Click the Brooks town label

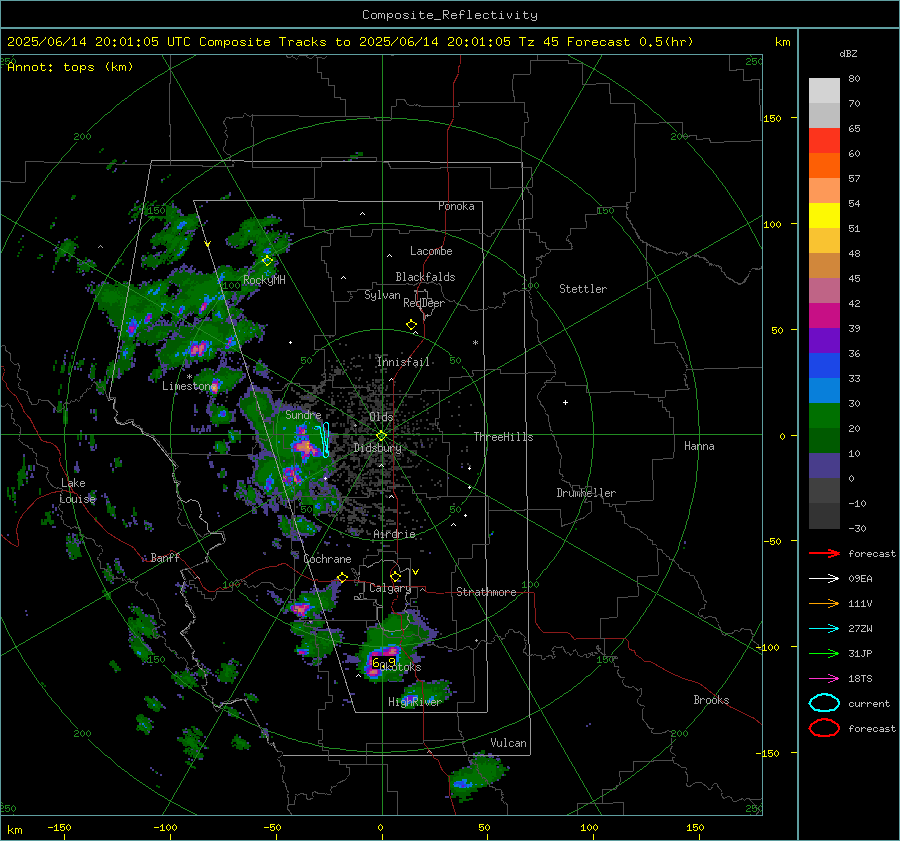[x=711, y=700]
